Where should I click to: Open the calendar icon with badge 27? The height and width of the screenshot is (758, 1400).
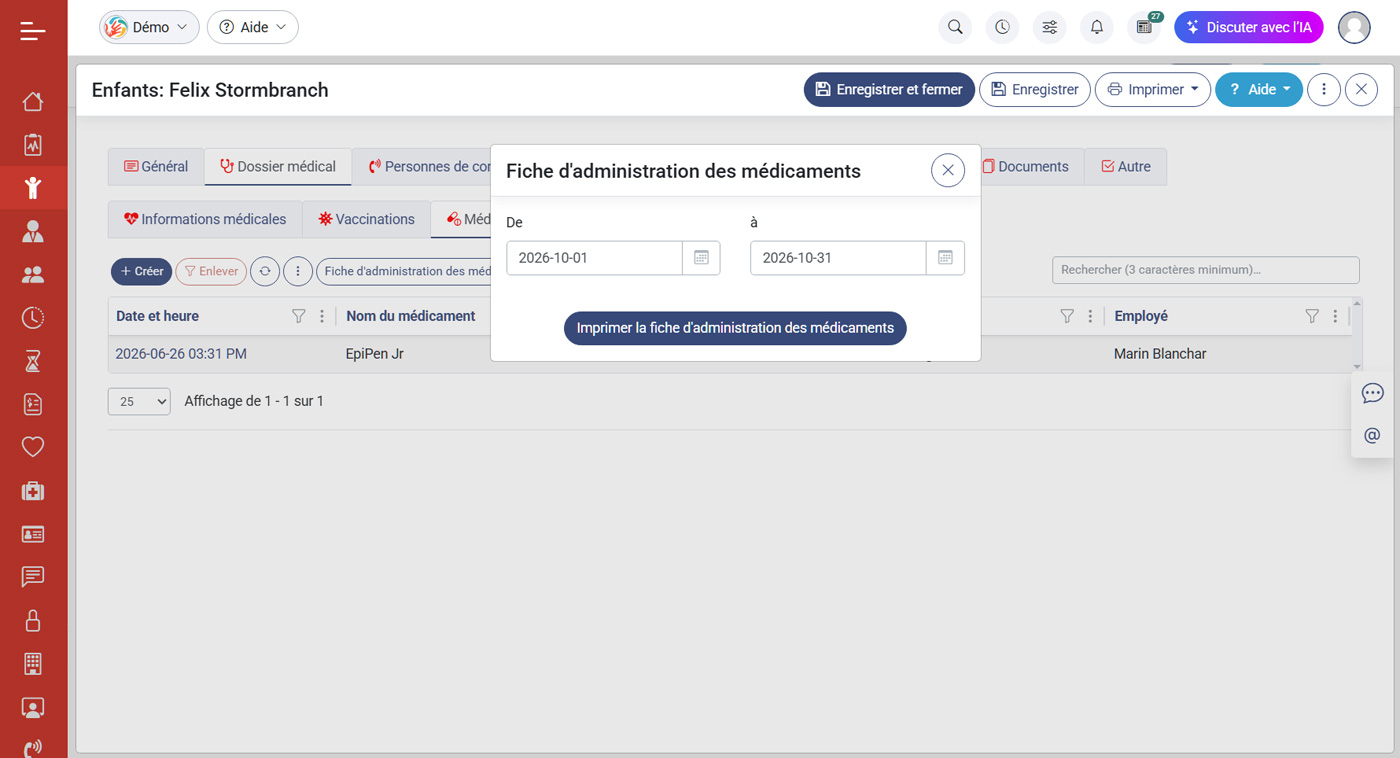point(1144,28)
